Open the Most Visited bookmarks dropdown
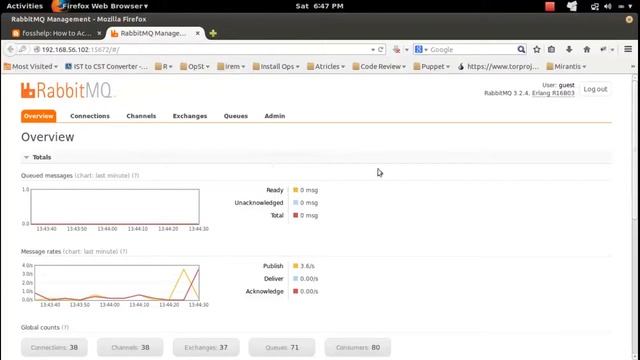The image size is (640, 360). click(x=31, y=66)
